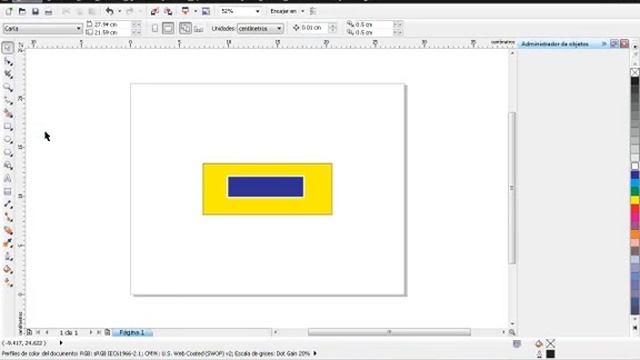Select the Blend effects tool
Viewport: 640px width, 360px height.
(x=8, y=231)
